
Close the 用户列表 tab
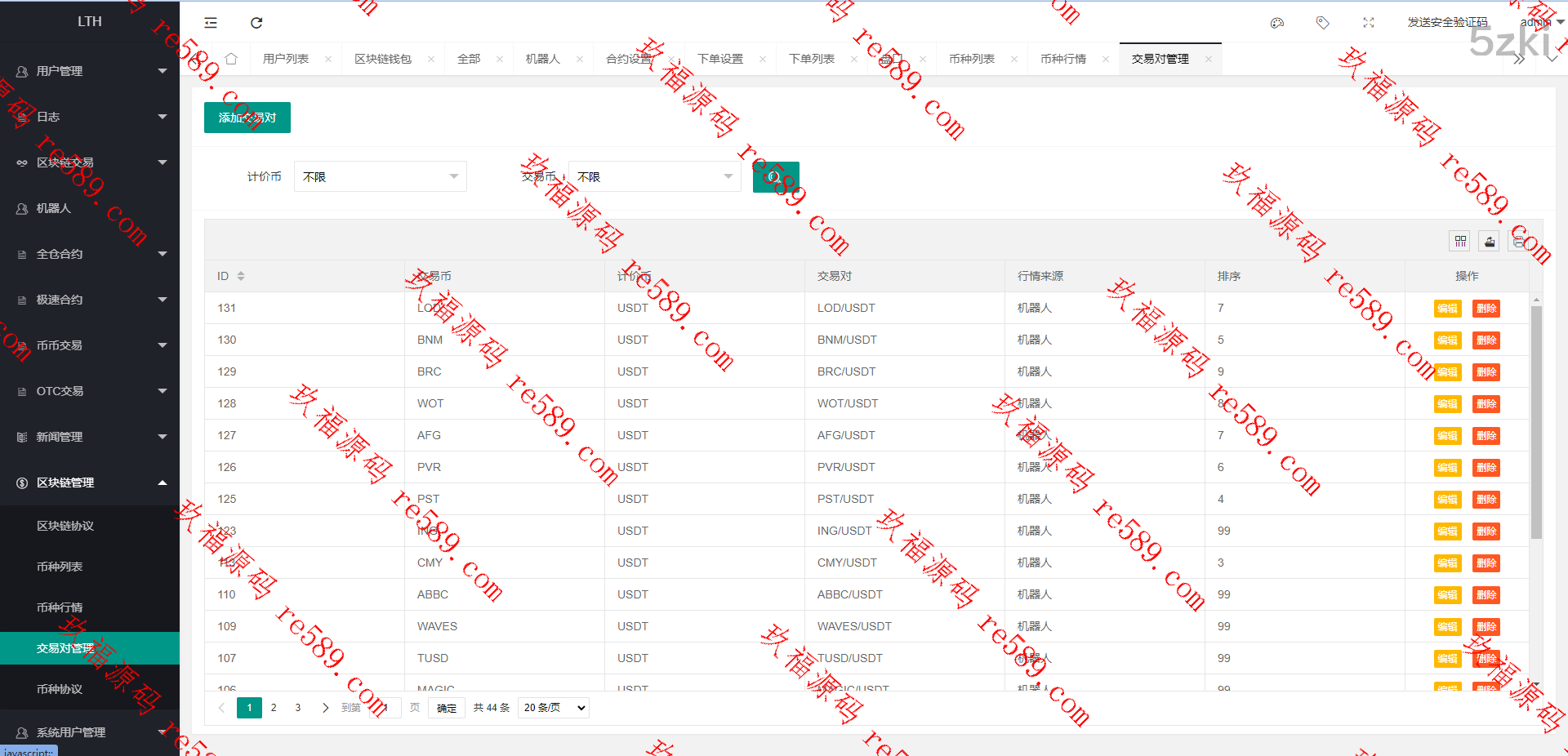tap(328, 59)
